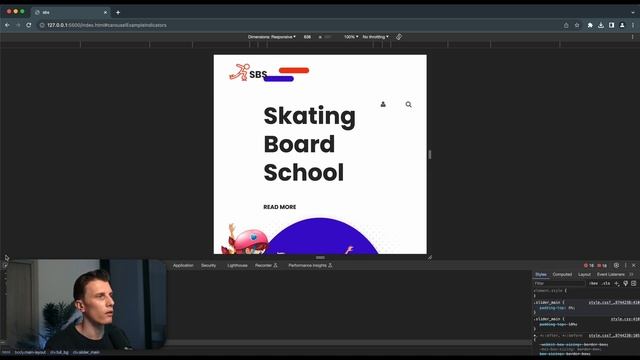Open site information icon in address bar
This screenshot has height=360, width=640.
coord(42,25)
